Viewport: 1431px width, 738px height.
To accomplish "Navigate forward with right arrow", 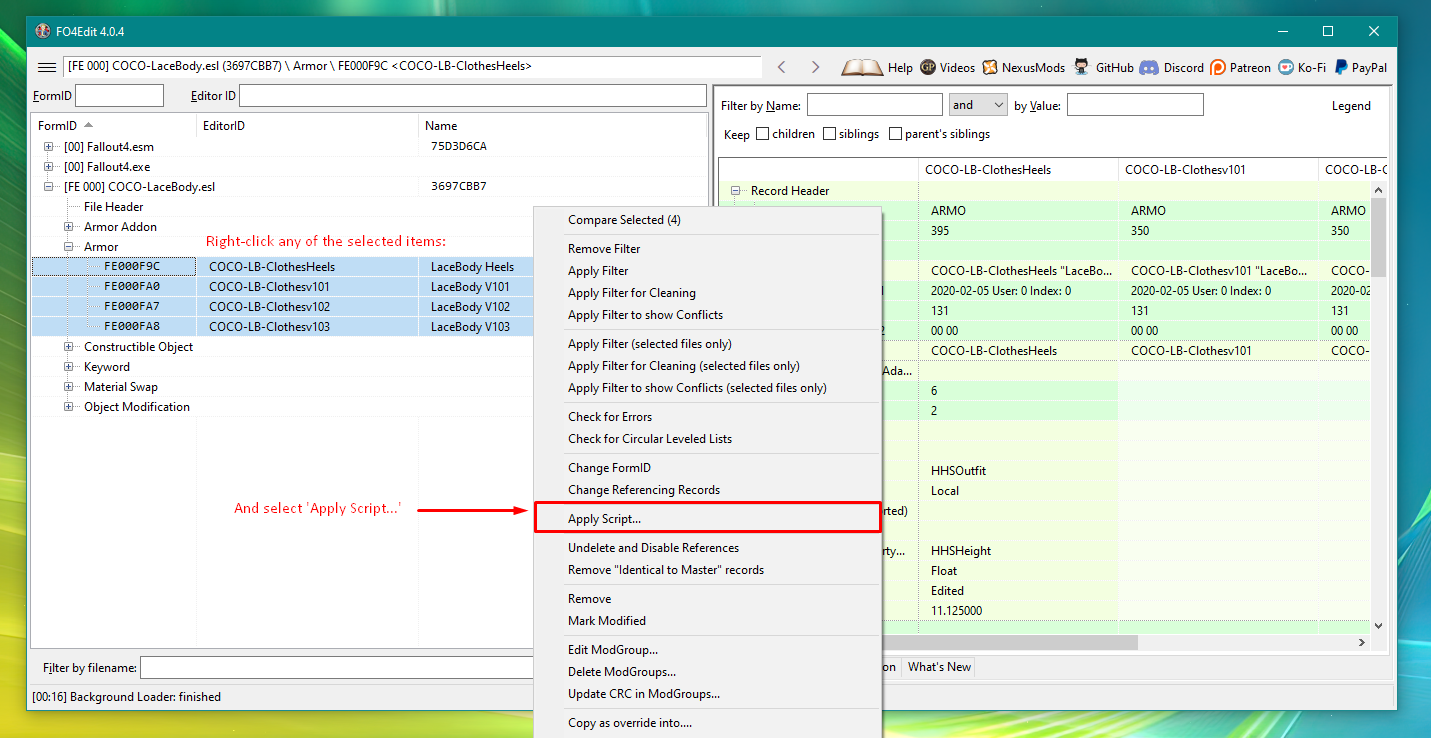I will pyautogui.click(x=816, y=67).
